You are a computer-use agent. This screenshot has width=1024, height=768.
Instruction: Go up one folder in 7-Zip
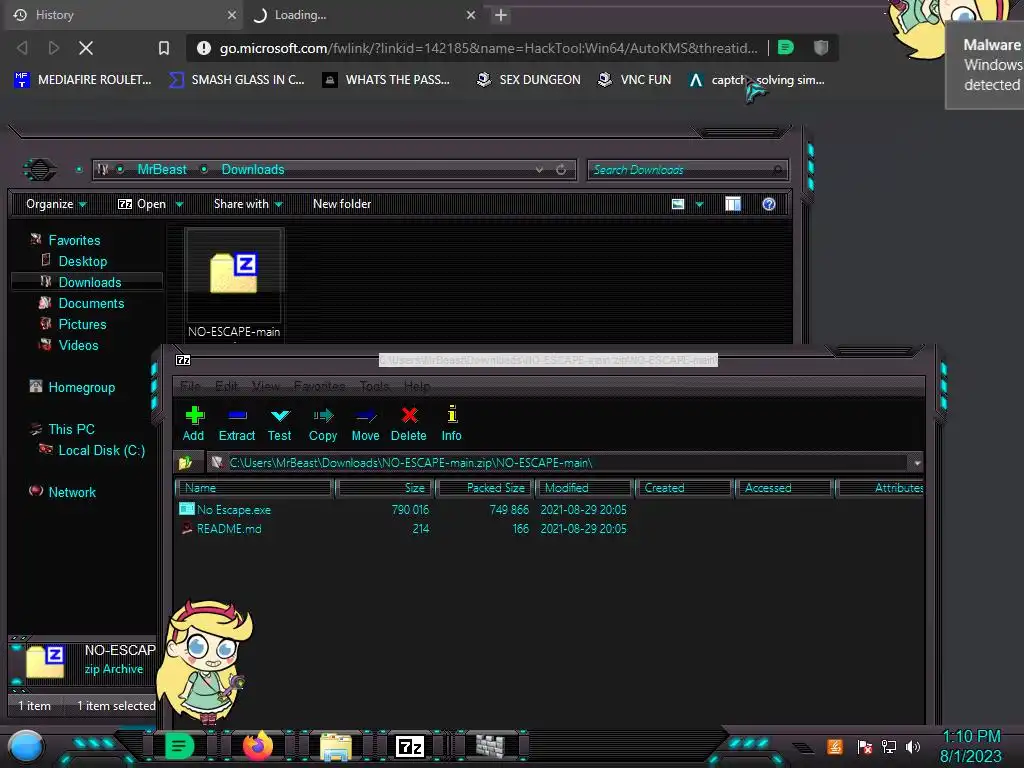coord(185,462)
